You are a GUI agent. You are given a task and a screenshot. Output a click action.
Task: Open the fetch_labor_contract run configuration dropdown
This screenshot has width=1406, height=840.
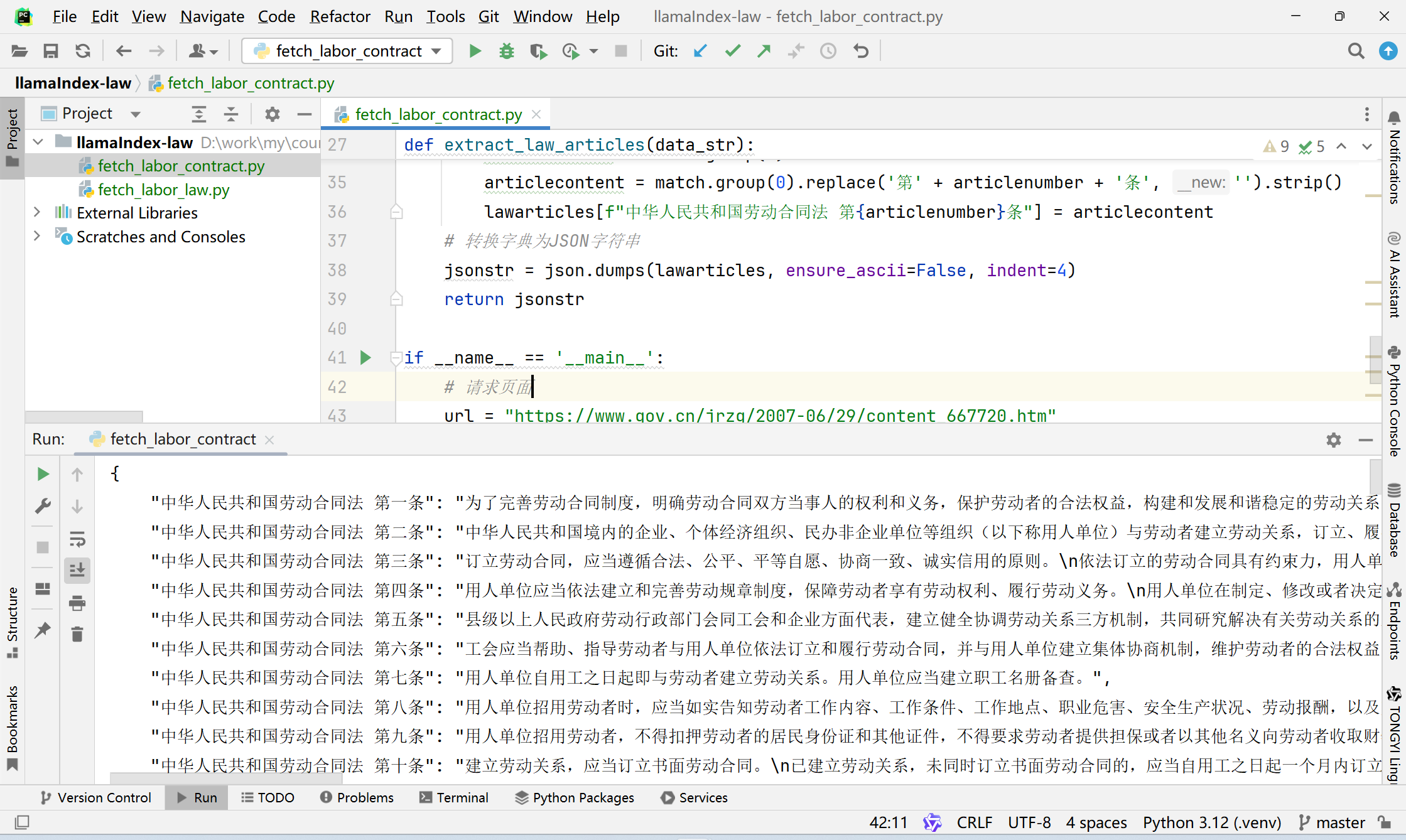[347, 51]
